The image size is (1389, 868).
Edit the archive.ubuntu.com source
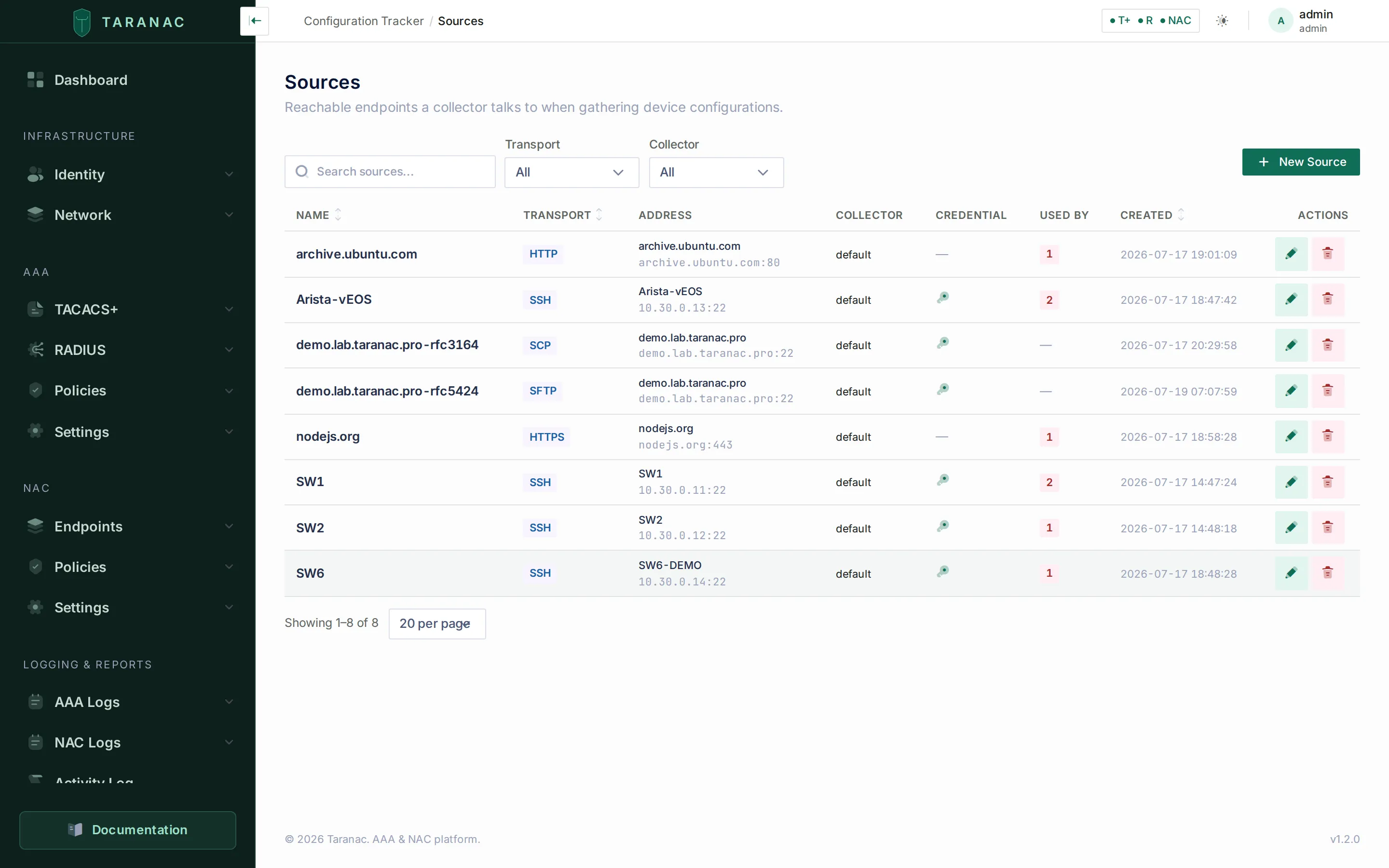tap(1291, 254)
